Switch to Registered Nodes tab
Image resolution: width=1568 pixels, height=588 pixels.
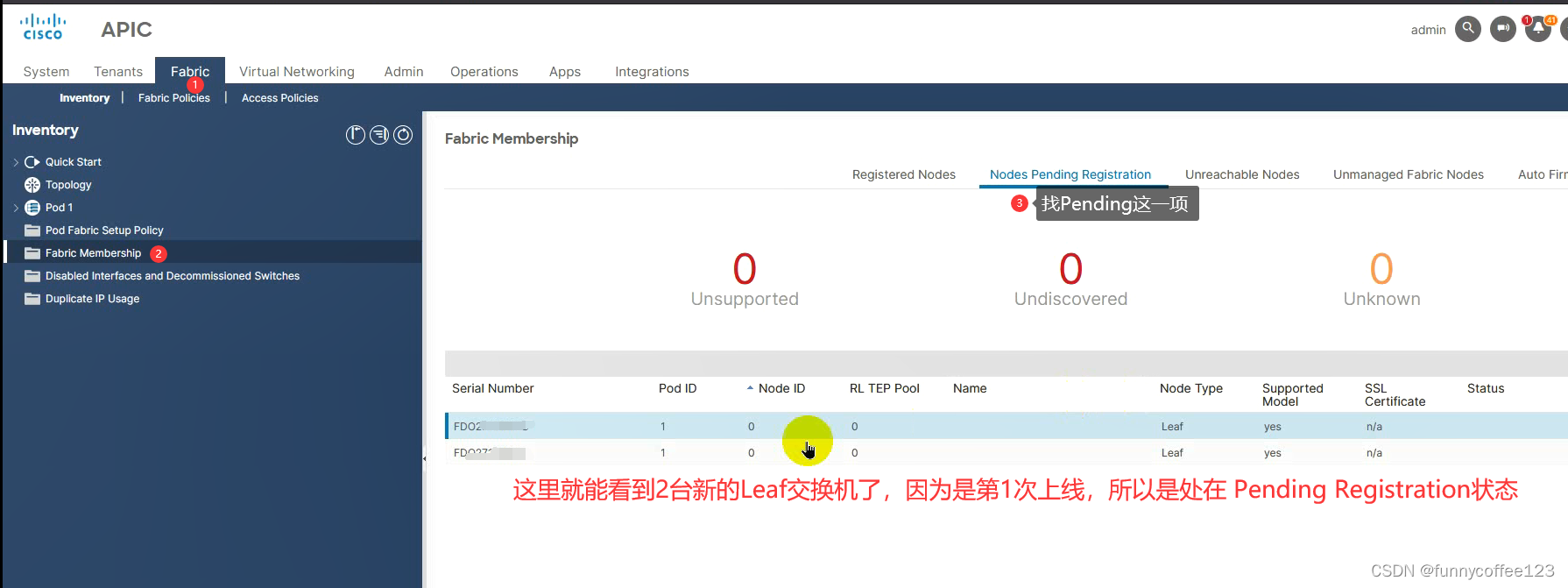tap(904, 174)
